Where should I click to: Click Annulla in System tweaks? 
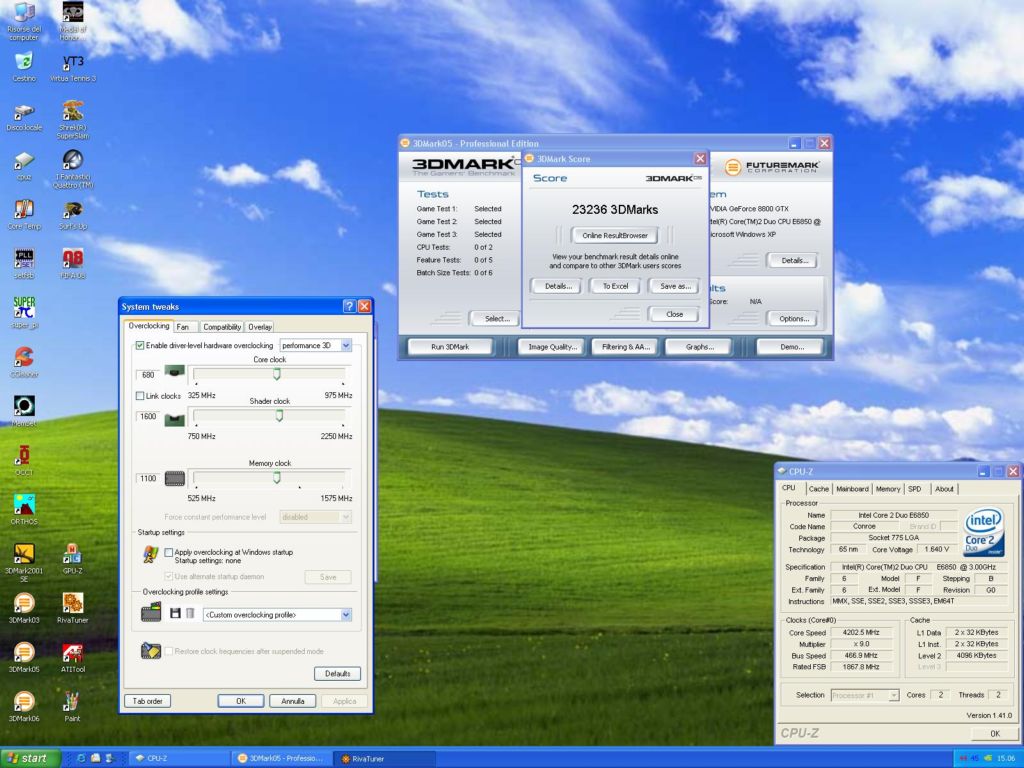(293, 701)
